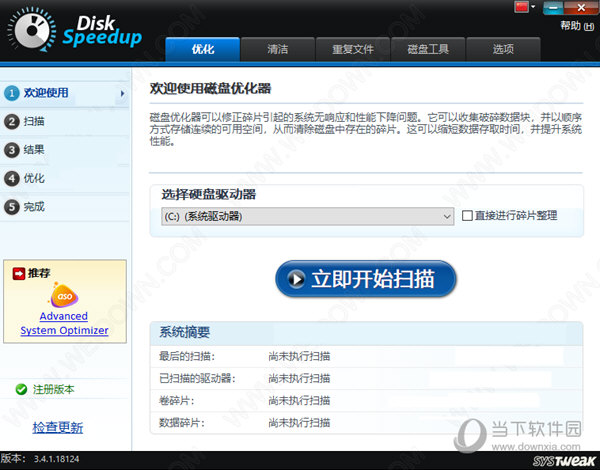This screenshot has height=470, width=600.
Task: Click the 最后的扫描 row label
Action: (187, 357)
